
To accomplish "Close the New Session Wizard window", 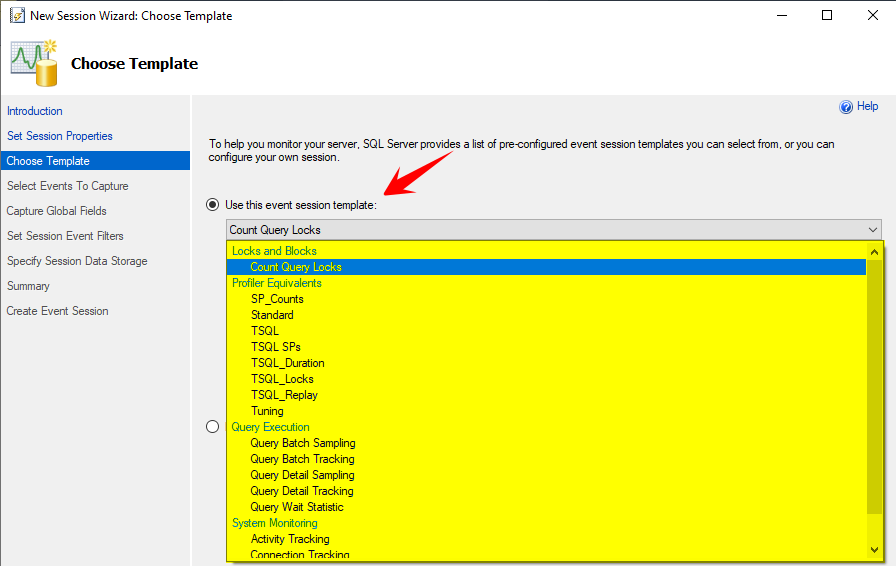I will (x=873, y=15).
